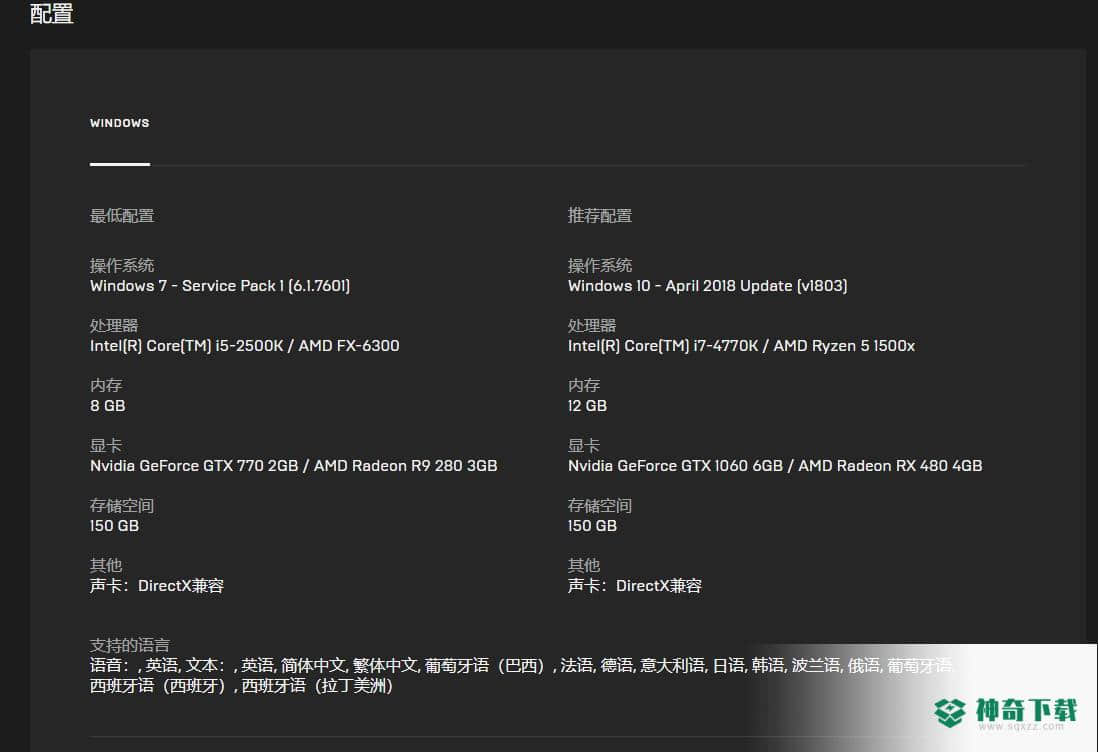
Task: Click the 配置 section heading
Action: pyautogui.click(x=52, y=13)
